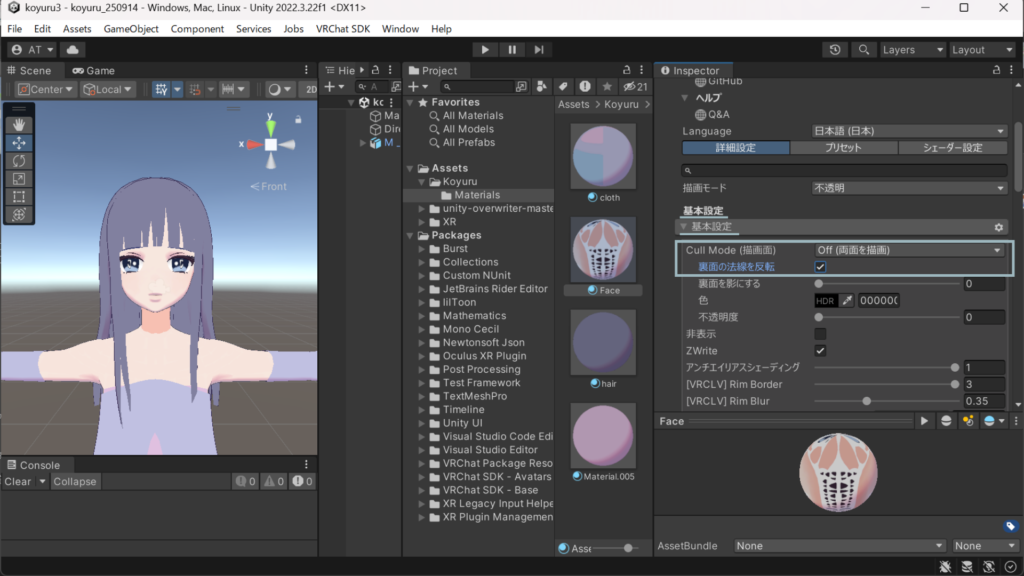Open the basic settings gear icon

pos(997,227)
